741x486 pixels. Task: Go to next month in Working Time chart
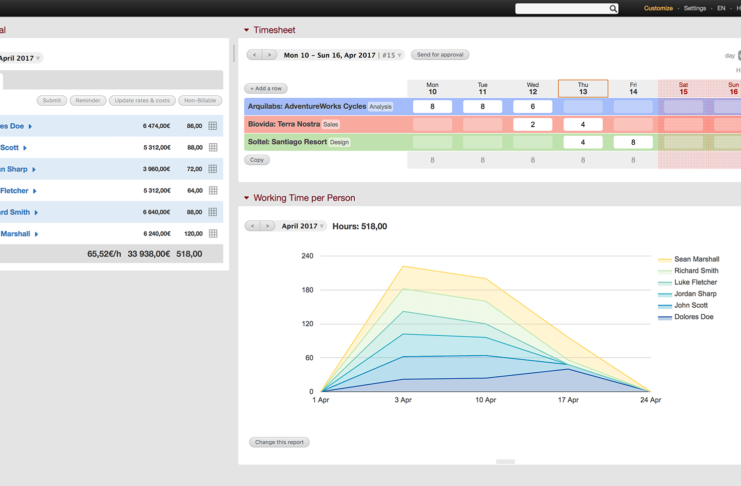268,226
